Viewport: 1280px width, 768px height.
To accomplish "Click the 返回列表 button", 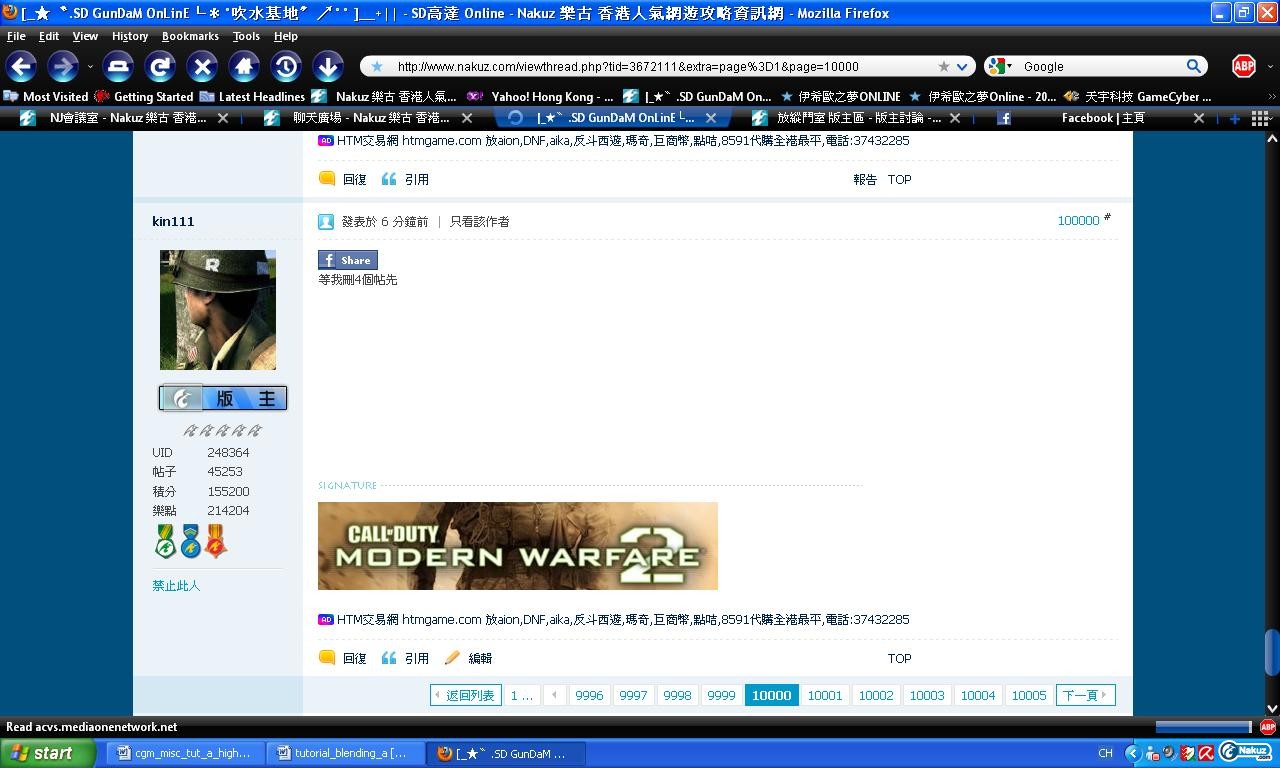I will [x=466, y=695].
